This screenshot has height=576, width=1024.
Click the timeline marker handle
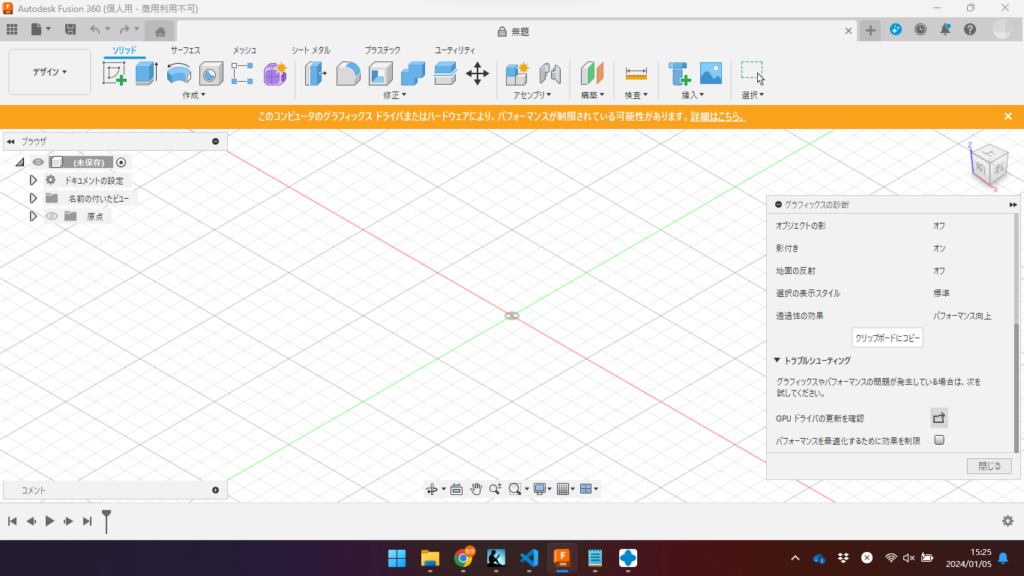106,520
